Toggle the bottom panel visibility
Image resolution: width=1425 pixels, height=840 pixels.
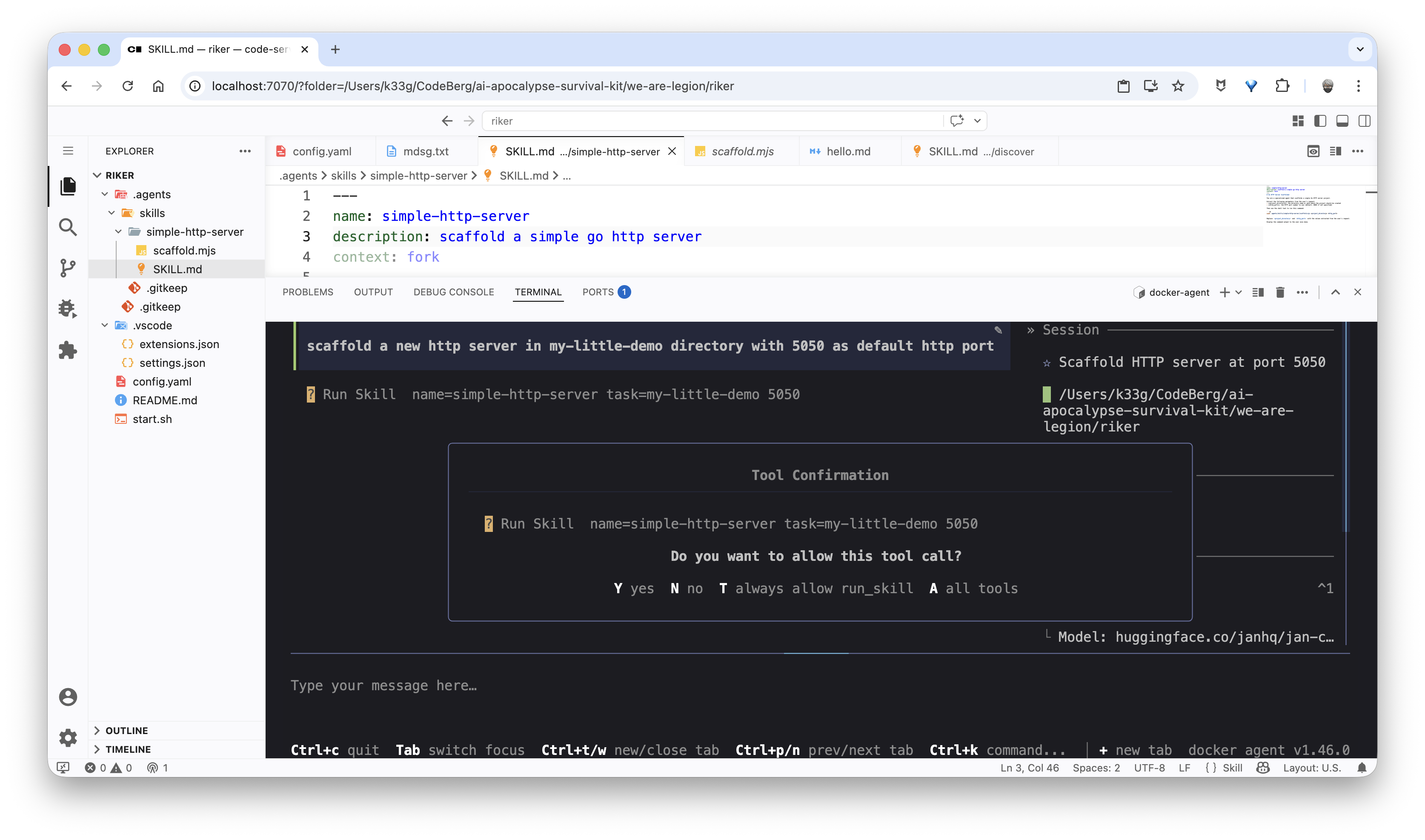pyautogui.click(x=1342, y=121)
